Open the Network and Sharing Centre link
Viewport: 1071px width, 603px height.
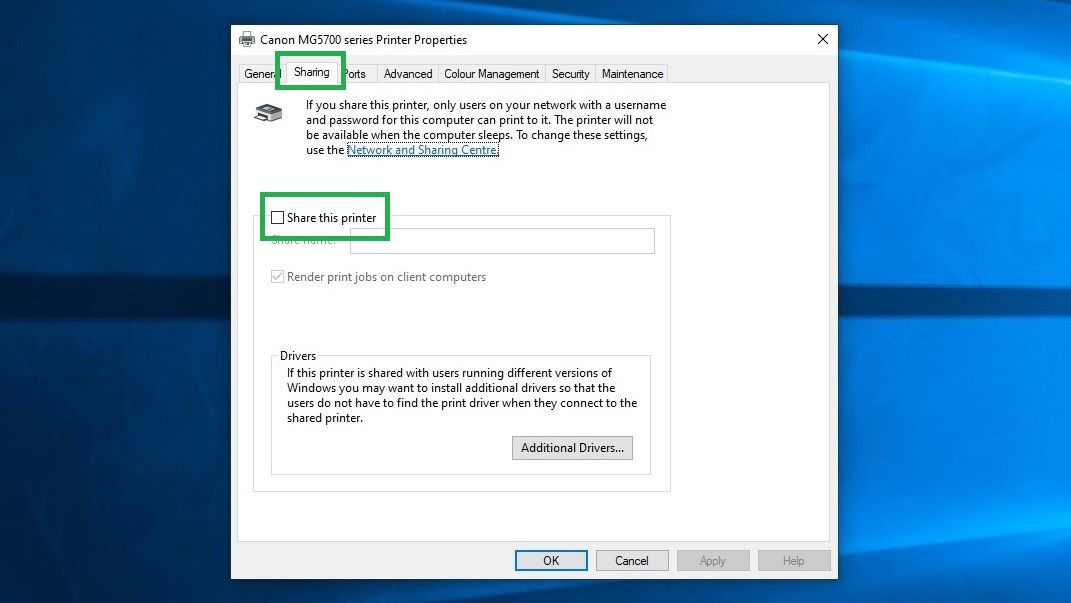click(423, 149)
